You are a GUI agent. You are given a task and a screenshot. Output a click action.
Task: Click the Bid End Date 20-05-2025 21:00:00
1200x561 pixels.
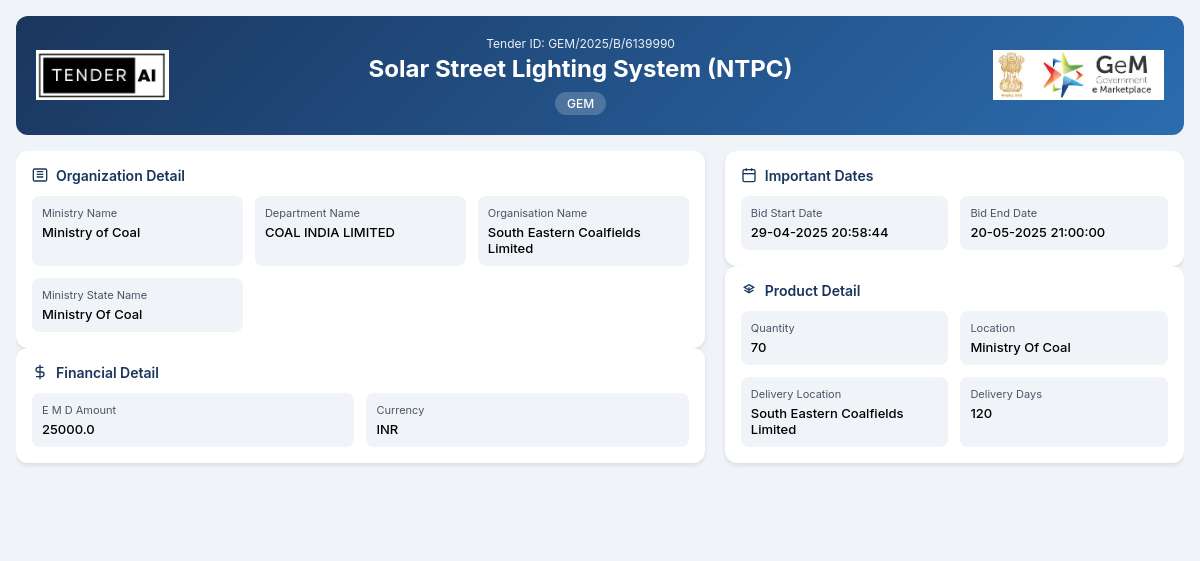[x=1038, y=233]
